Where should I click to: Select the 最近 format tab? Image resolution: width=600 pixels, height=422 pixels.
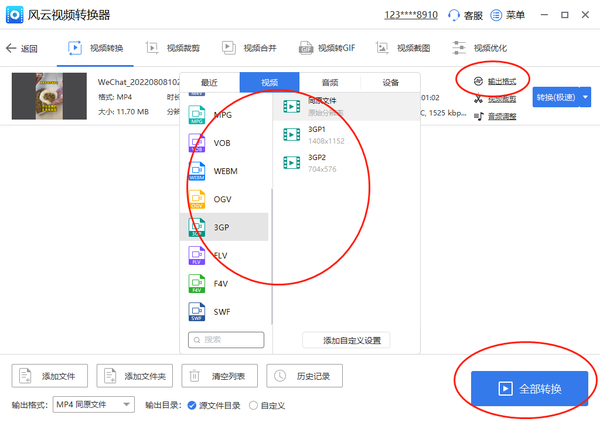click(x=209, y=82)
